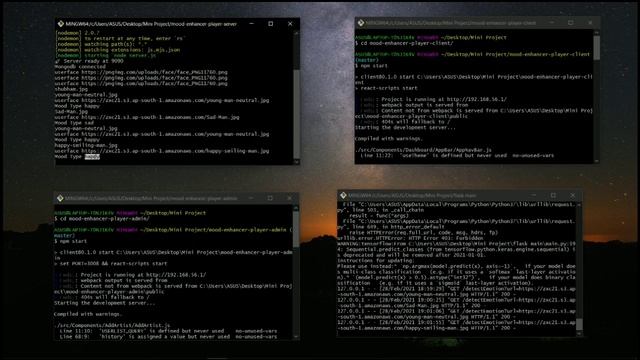
Task: Click the scroll-up arrow in the server terminal
Action: click(297, 33)
